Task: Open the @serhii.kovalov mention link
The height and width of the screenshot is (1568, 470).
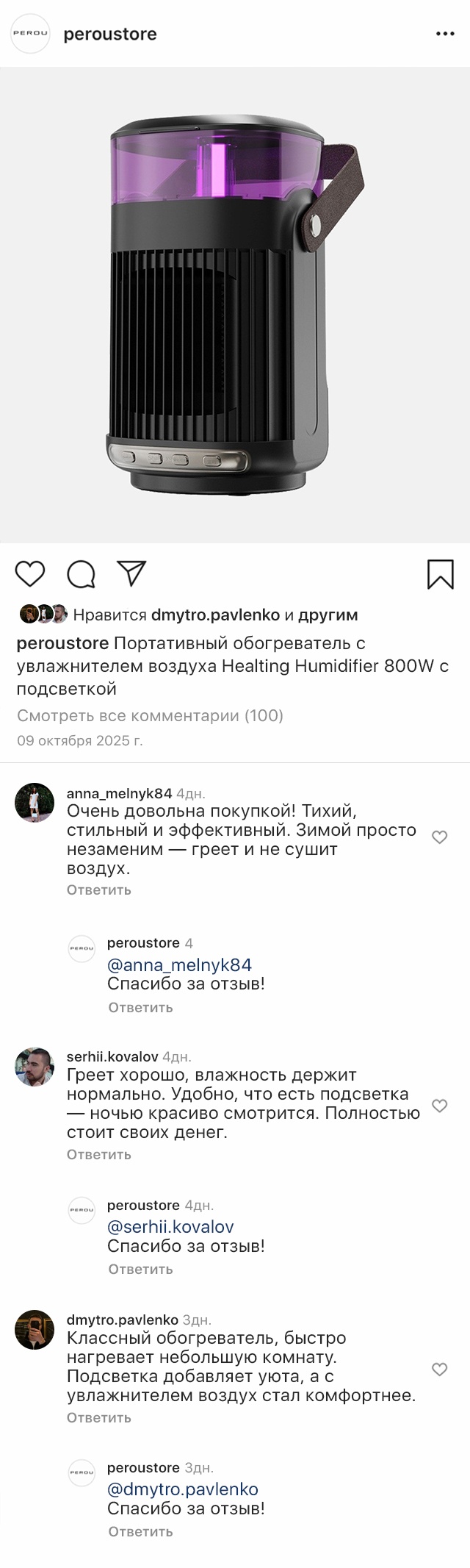Action: [170, 1226]
